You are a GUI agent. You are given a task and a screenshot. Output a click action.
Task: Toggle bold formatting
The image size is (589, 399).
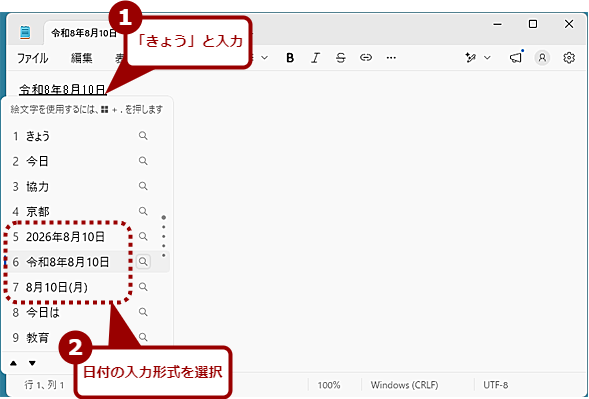coord(290,58)
